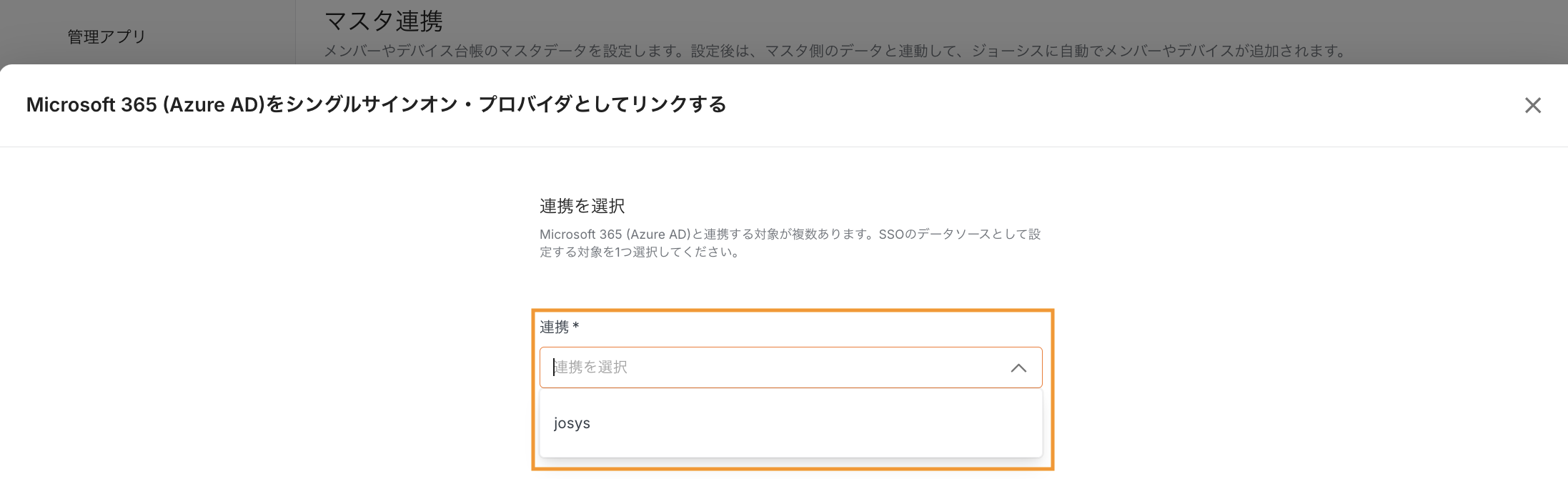This screenshot has height=479, width=1568.
Task: Click the 連携 field label
Action: coord(554,327)
